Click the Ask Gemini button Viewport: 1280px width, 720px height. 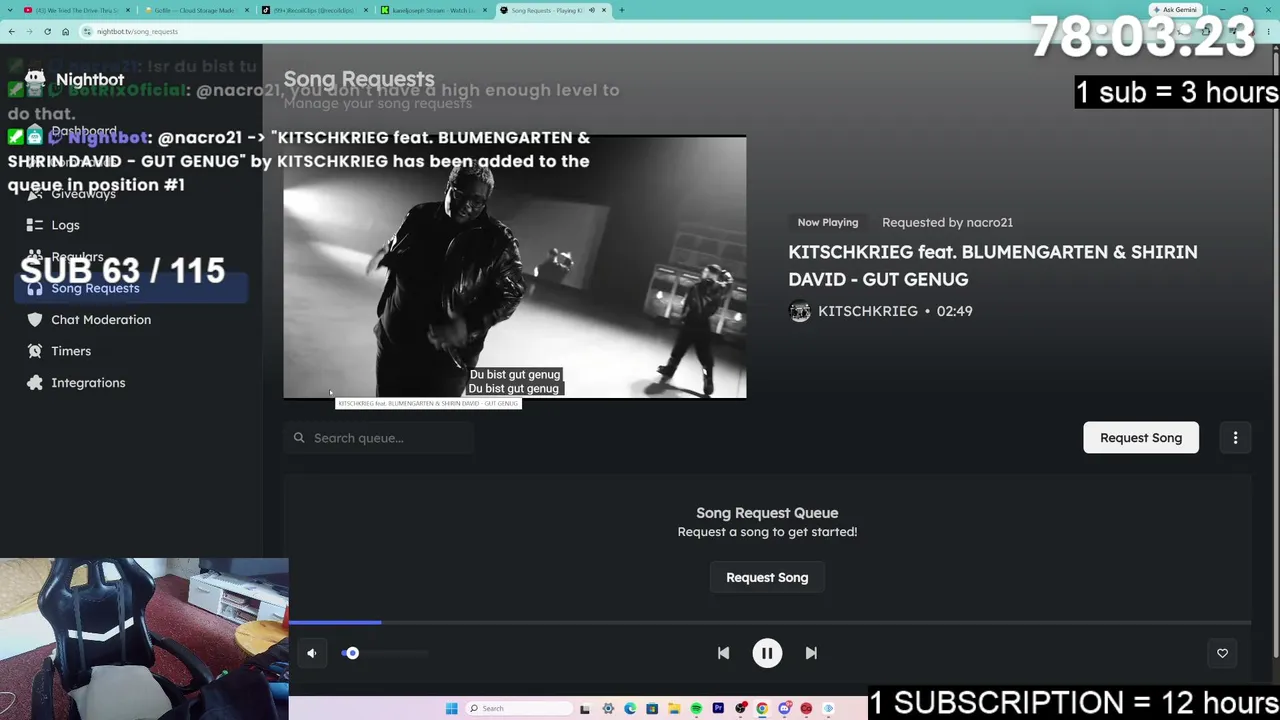click(1175, 10)
